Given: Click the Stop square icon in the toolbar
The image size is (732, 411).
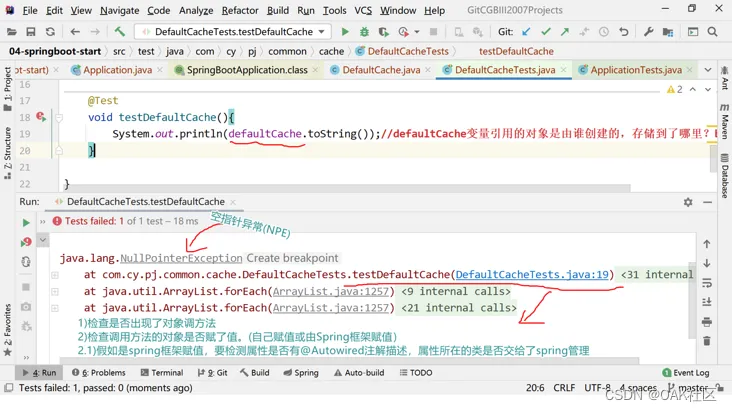Looking at the screenshot, I should [433, 32].
